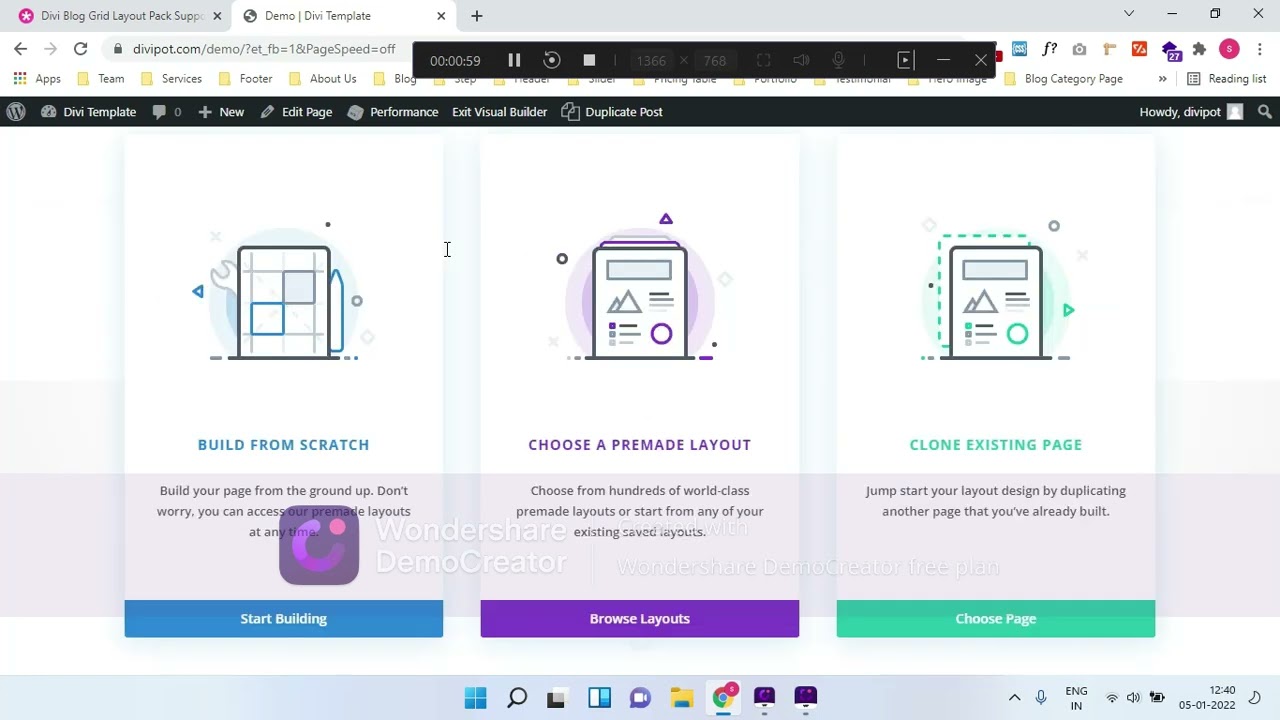Open Windows taskbar search

click(517, 697)
